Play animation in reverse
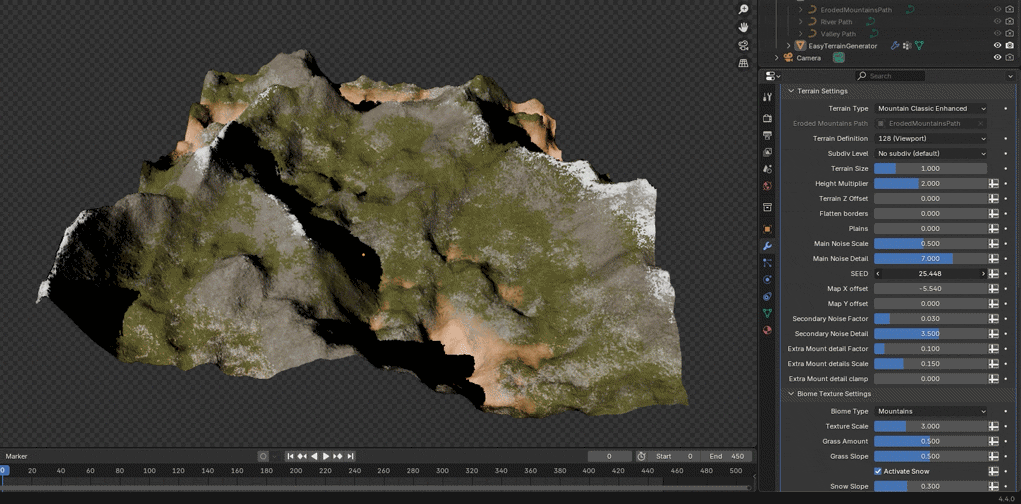Image resolution: width=1021 pixels, height=504 pixels. point(315,456)
